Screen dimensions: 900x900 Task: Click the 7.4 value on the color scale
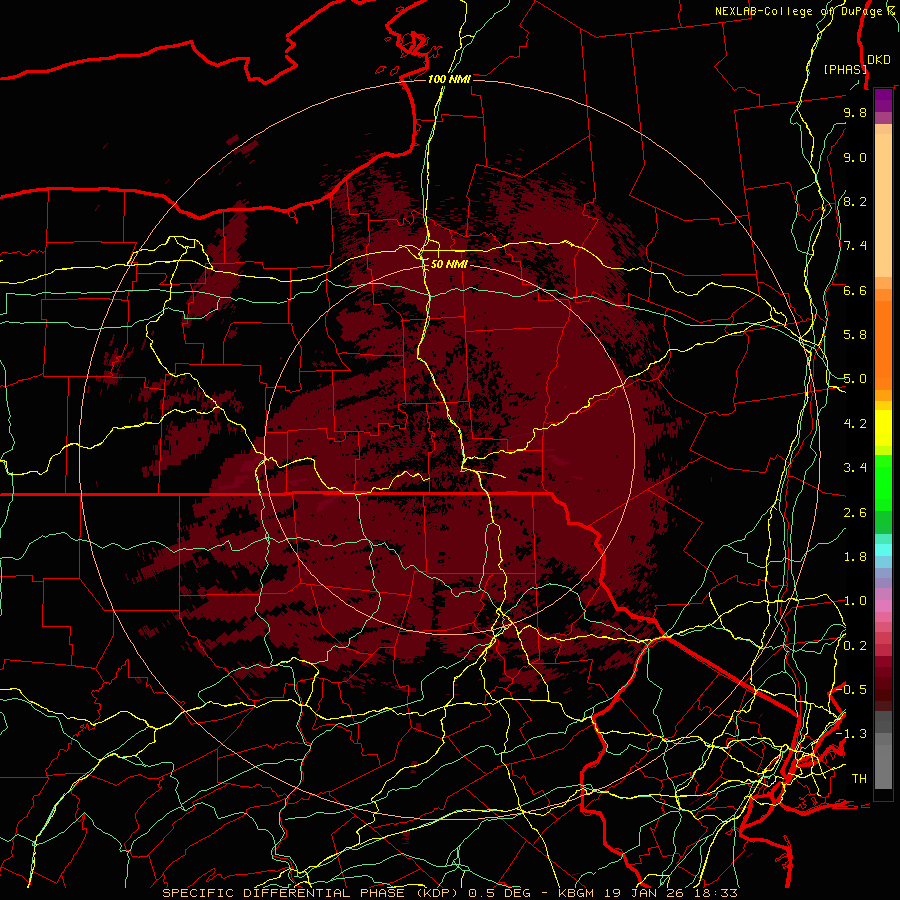855,246
